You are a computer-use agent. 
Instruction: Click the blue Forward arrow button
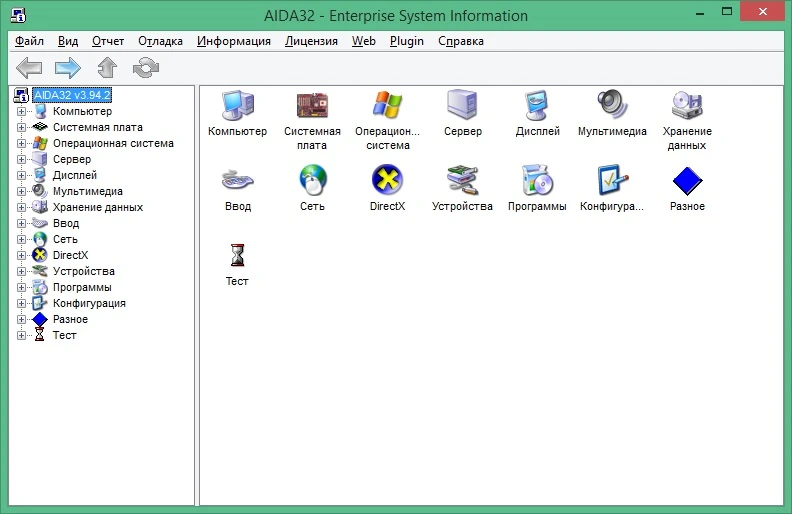[68, 68]
